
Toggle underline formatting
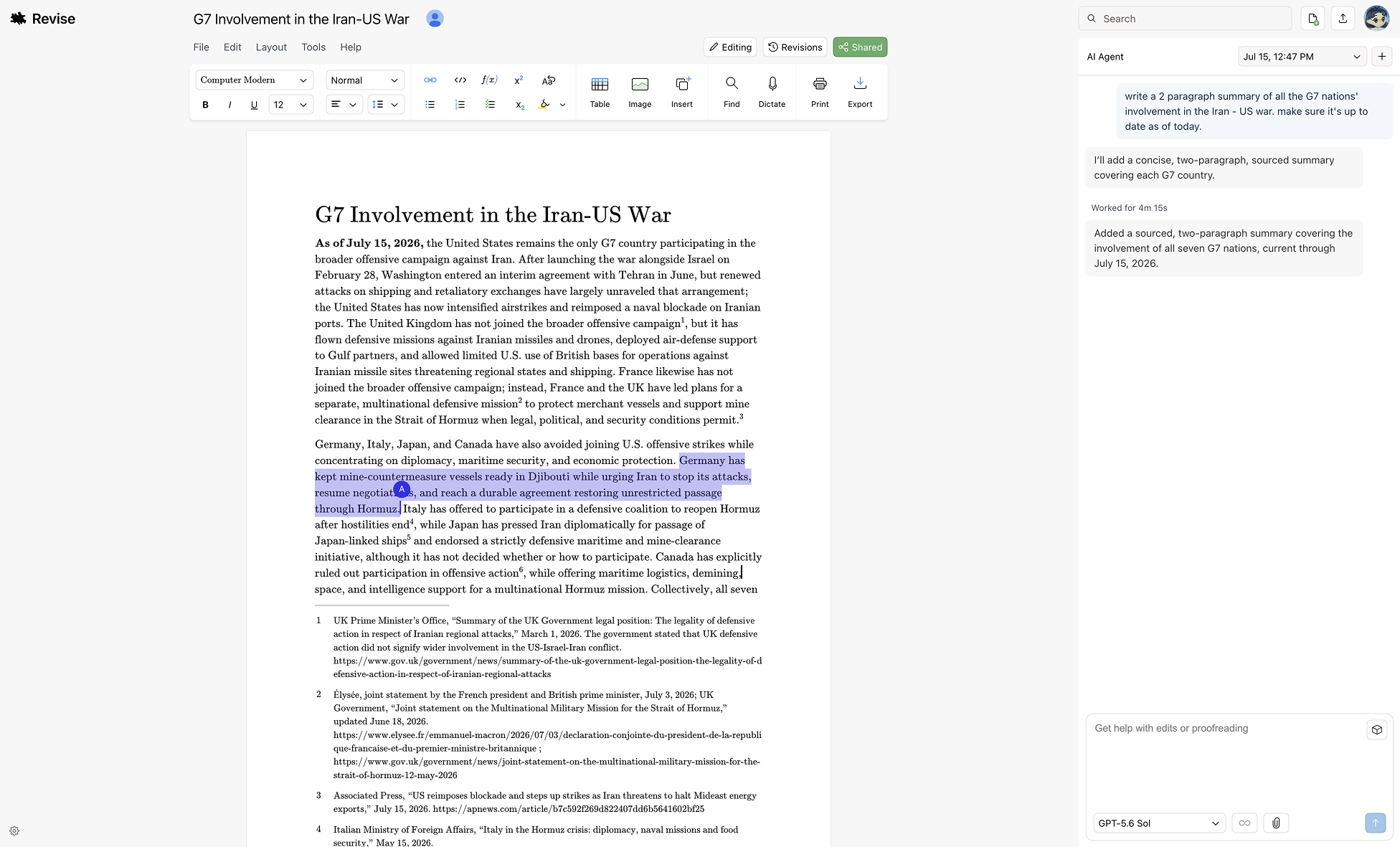[x=254, y=105]
